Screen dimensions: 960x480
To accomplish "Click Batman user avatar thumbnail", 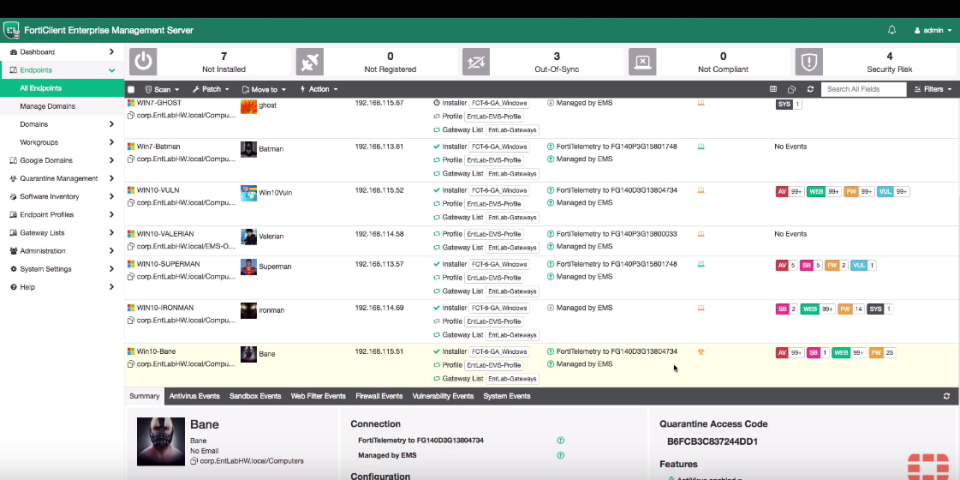I will point(249,149).
